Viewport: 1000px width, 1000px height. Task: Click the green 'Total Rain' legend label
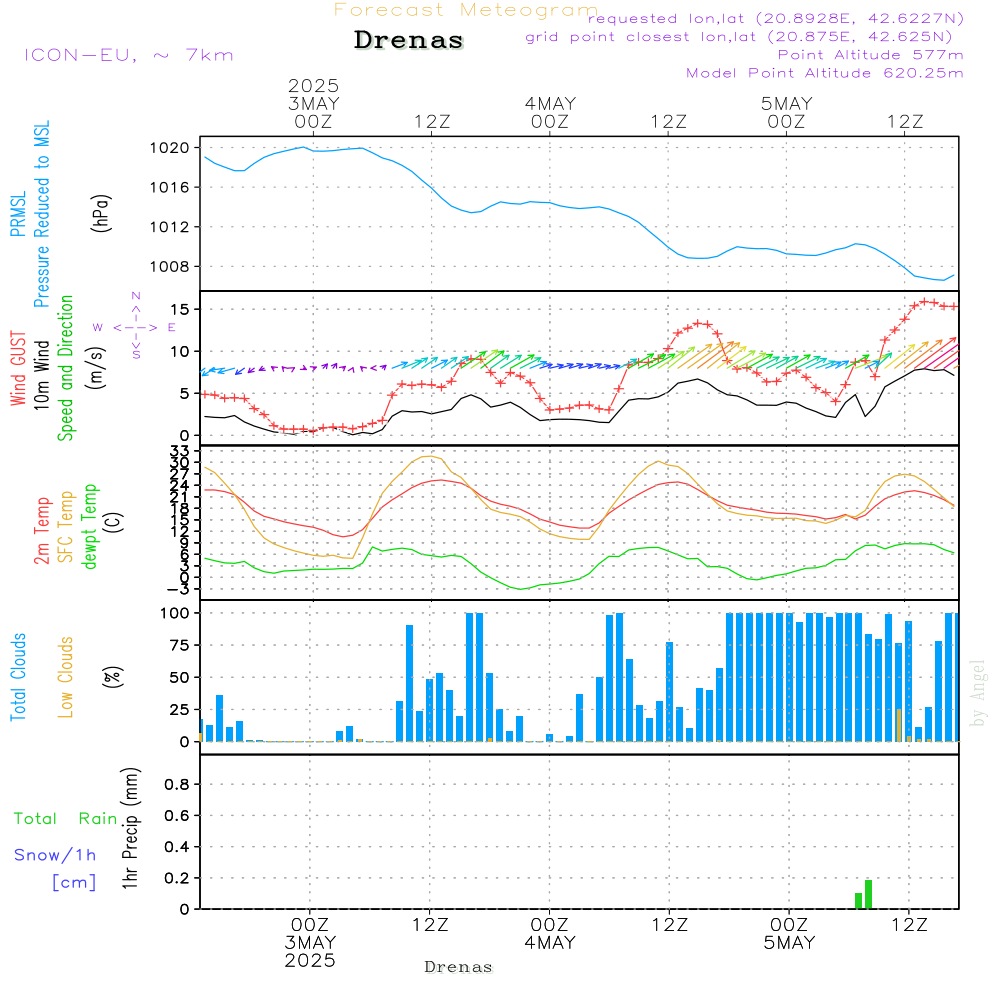(x=66, y=818)
